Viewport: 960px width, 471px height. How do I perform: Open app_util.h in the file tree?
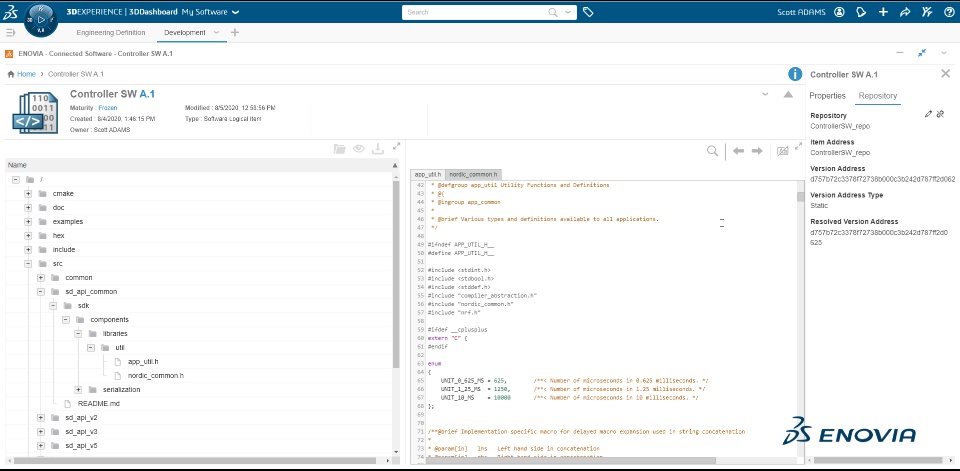[143, 361]
